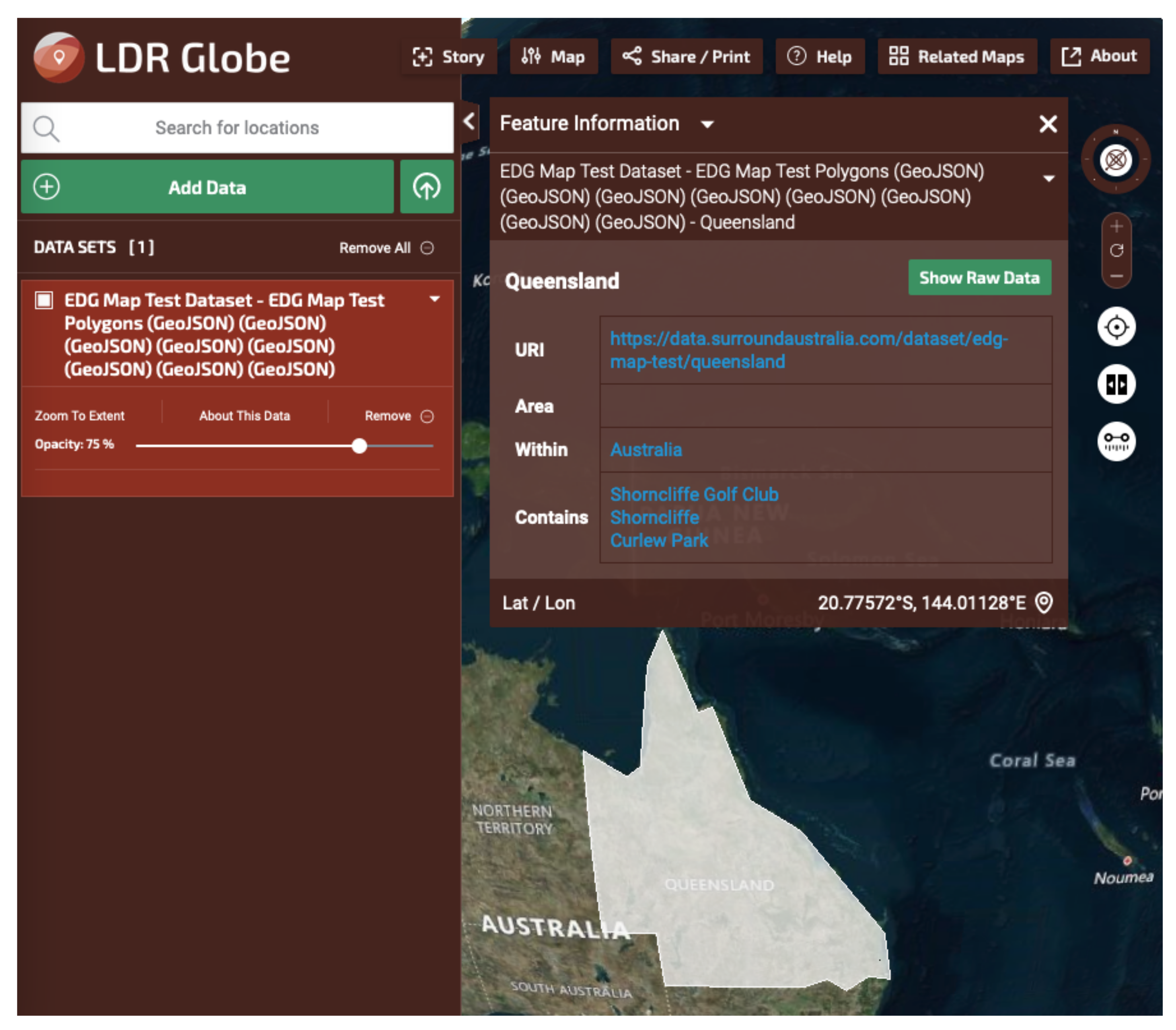Collapse the left sidebar panel arrow
The image size is (1176, 1030).
pyautogui.click(x=469, y=121)
